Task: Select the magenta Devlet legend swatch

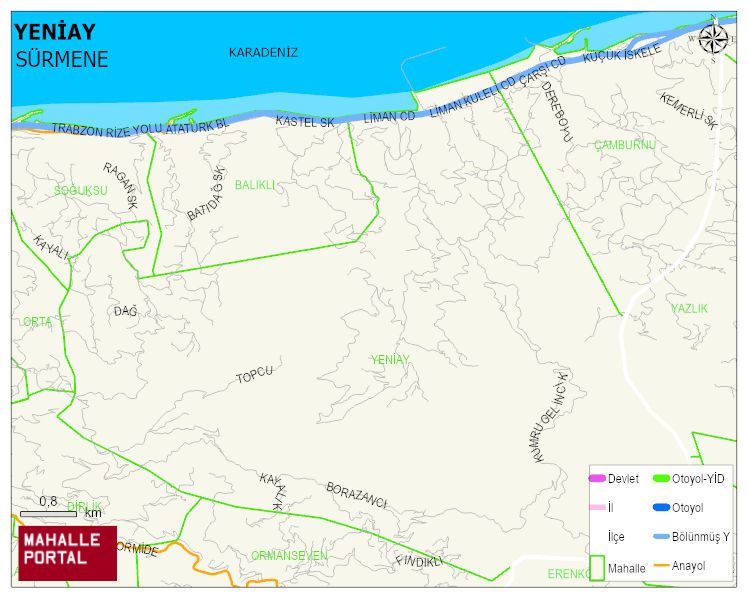Action: tap(597, 478)
